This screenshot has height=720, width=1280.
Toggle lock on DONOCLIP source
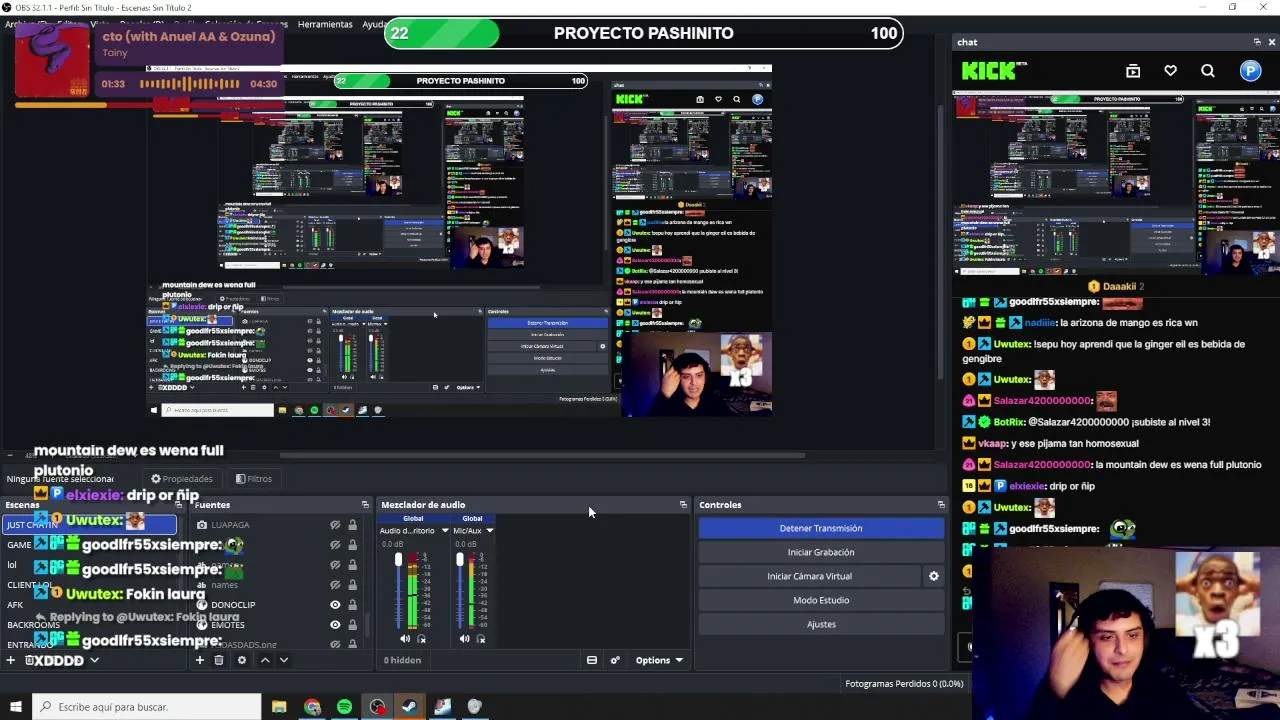coord(352,605)
